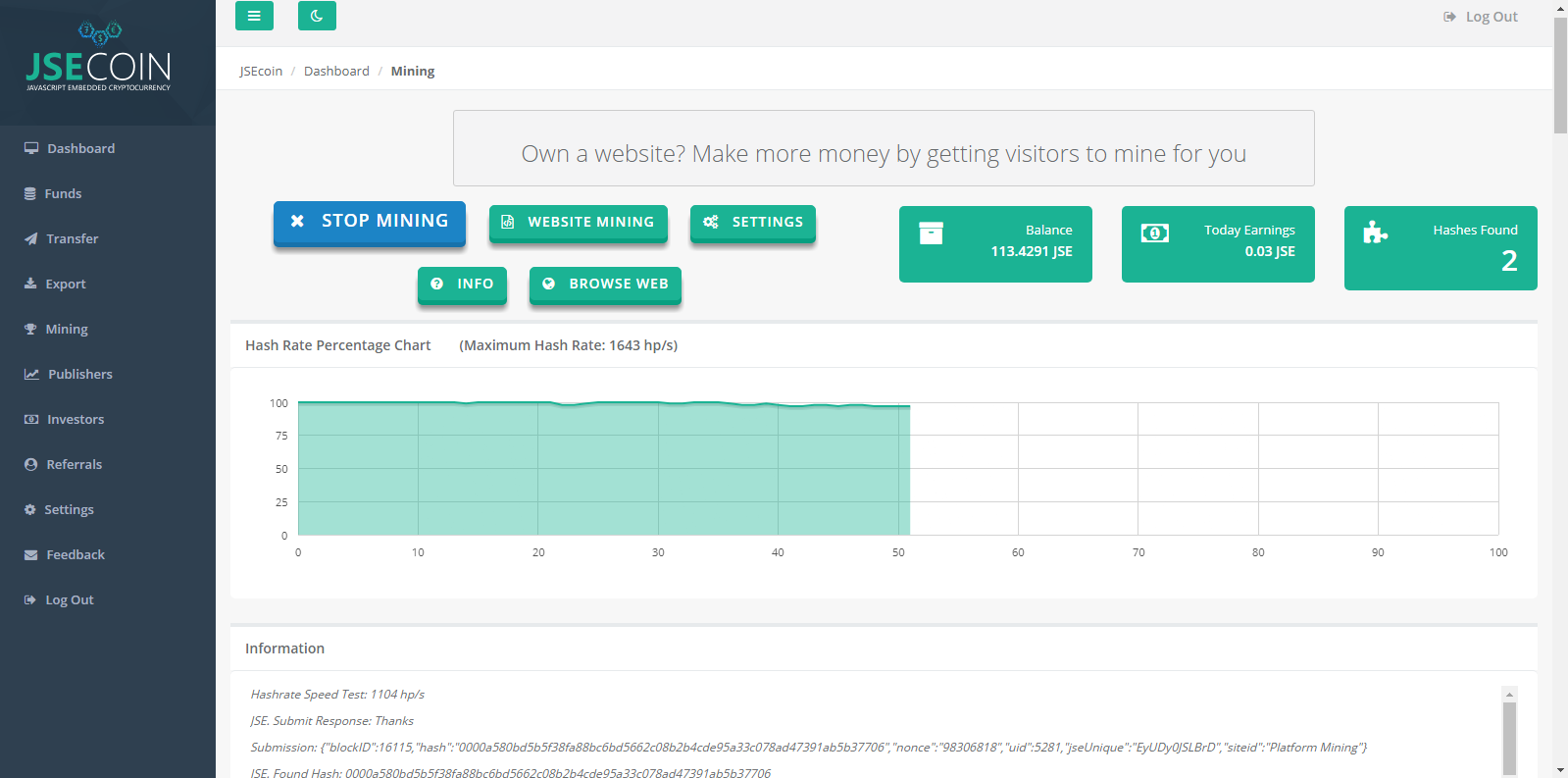Click the JSE Found Hash log line
The width and height of the screenshot is (1568, 778).
pos(511,773)
